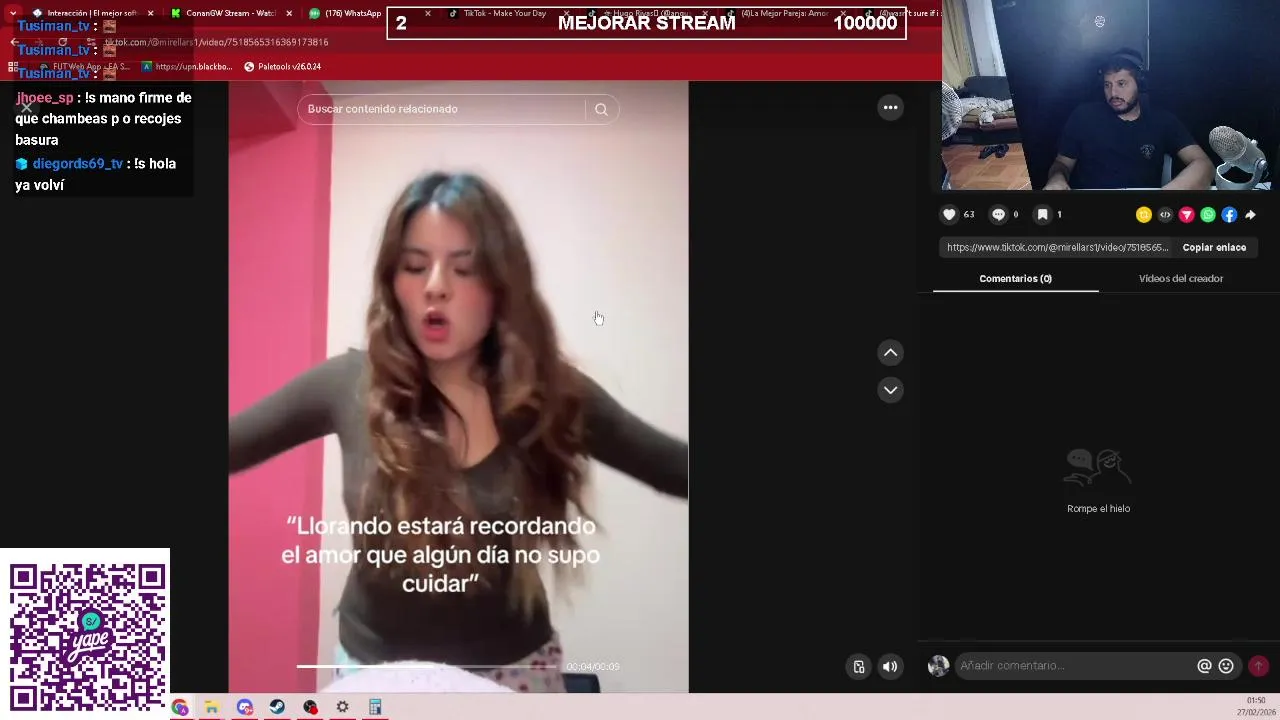Share to WhatsApp via the green icon

coord(1208,214)
